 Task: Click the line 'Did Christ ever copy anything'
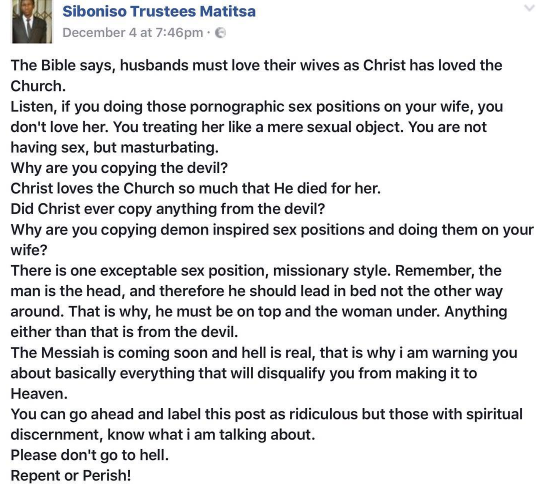point(168,209)
